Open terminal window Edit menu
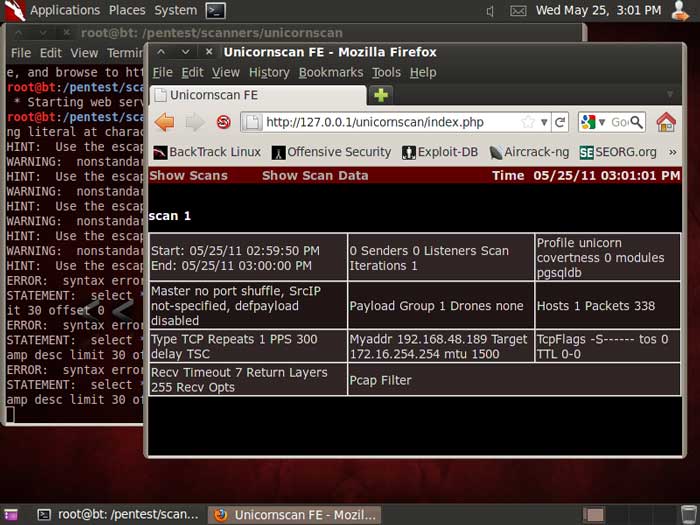The image size is (700, 525). [x=50, y=53]
